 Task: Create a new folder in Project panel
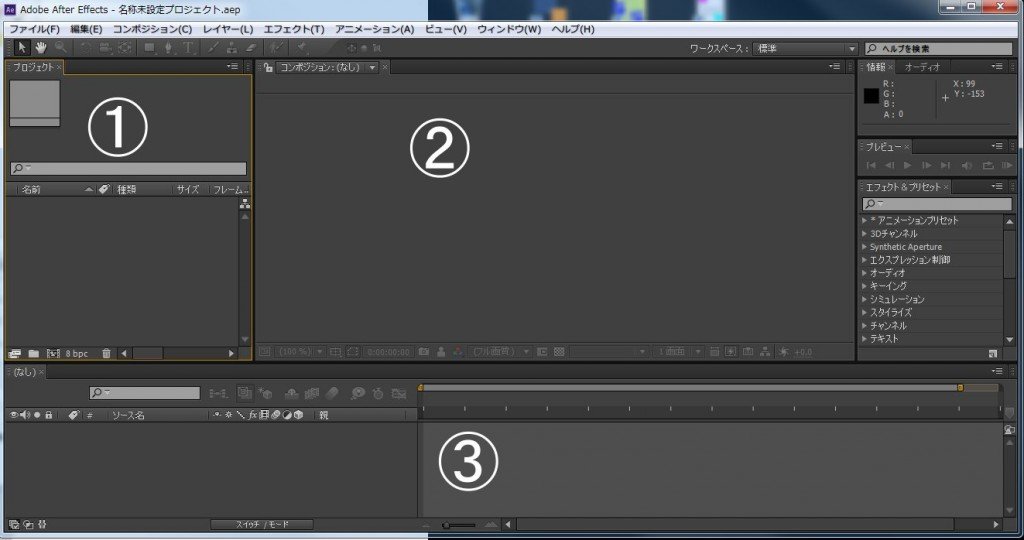pos(33,353)
